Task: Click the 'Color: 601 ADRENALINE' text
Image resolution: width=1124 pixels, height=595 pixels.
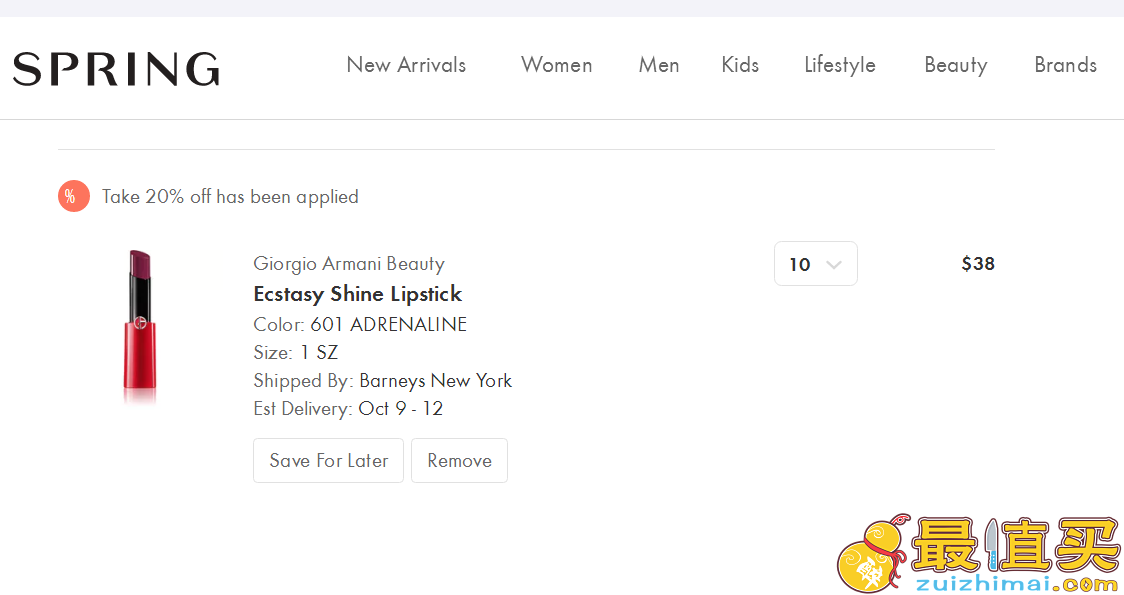Action: (x=360, y=324)
